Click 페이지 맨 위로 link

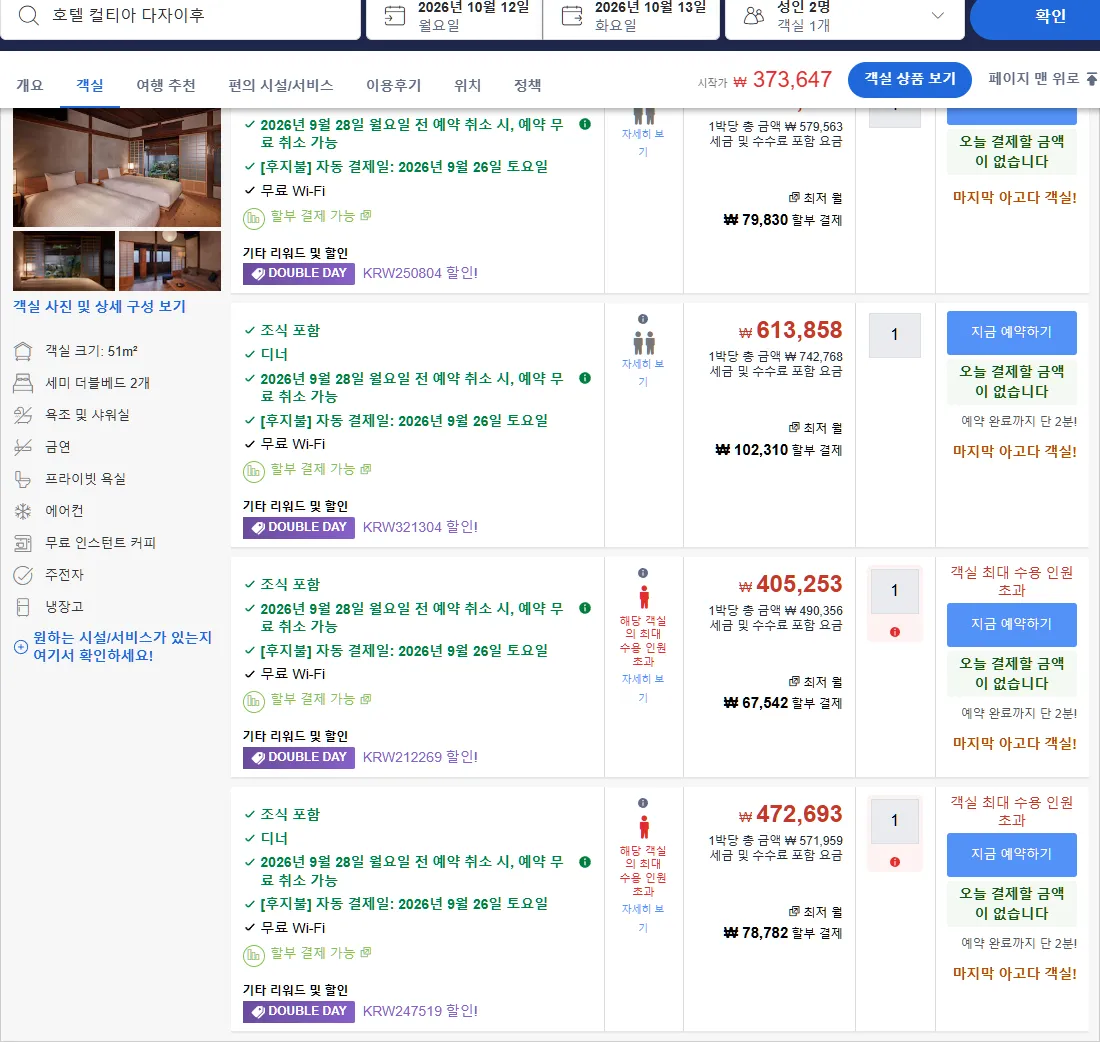click(1042, 79)
